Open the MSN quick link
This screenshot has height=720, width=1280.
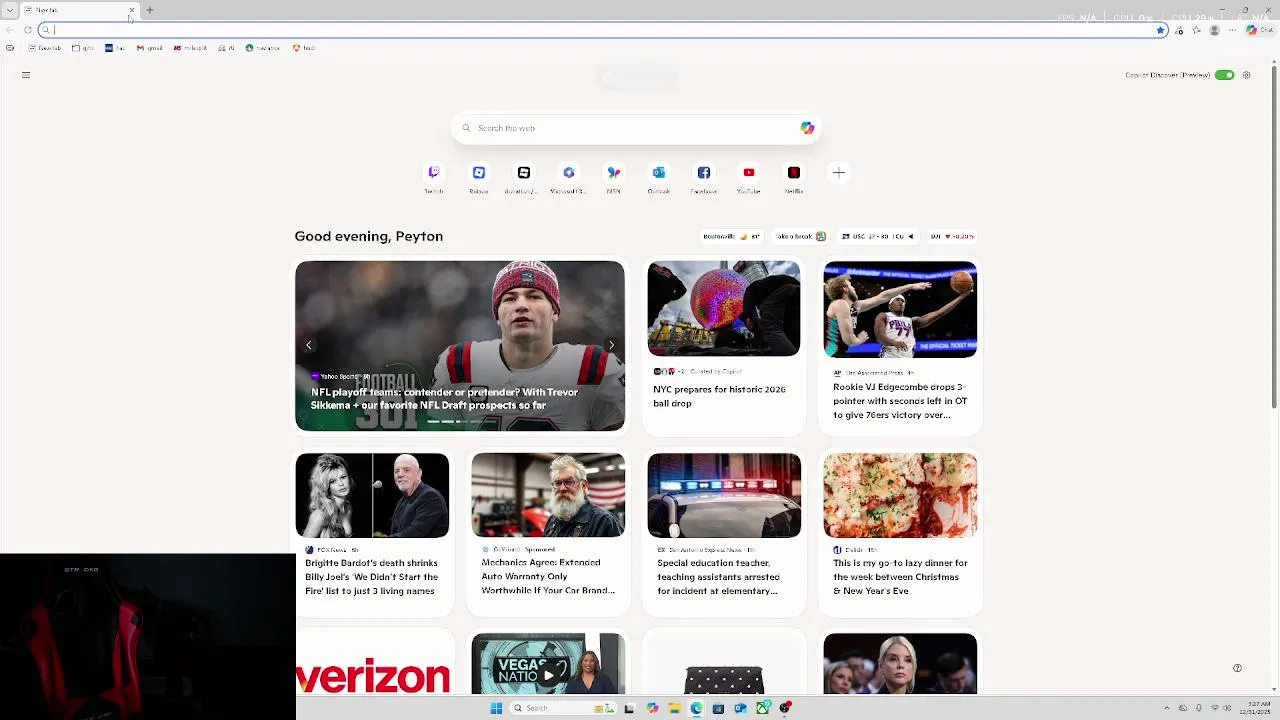point(613,173)
